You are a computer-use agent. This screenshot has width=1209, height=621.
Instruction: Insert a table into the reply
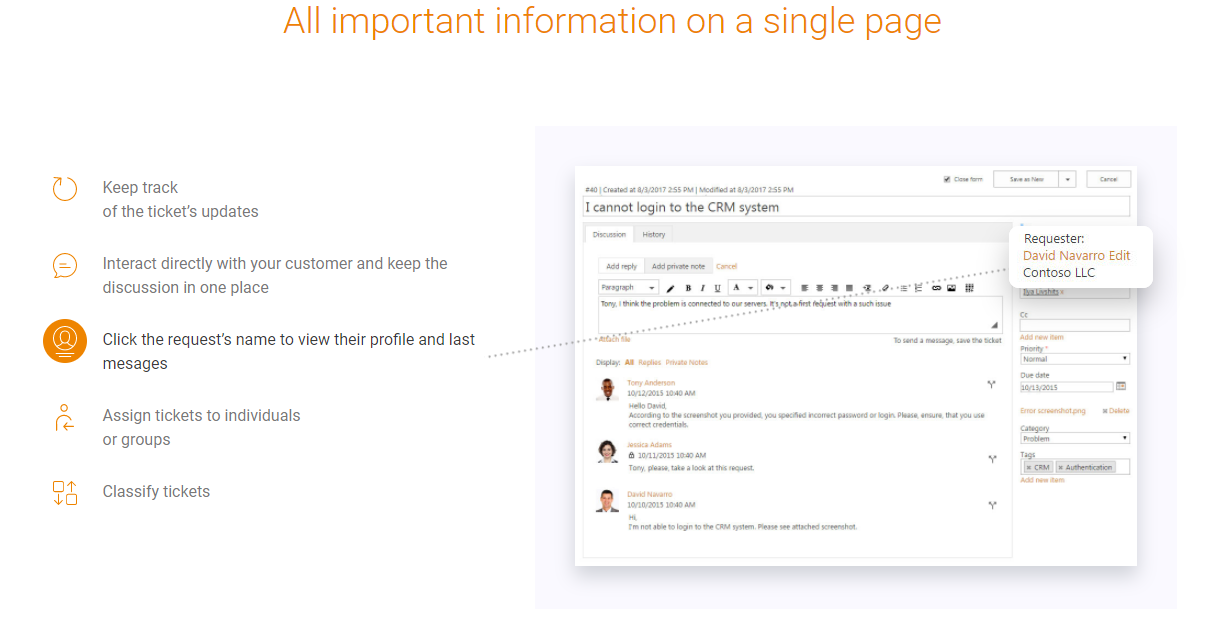pos(969,288)
